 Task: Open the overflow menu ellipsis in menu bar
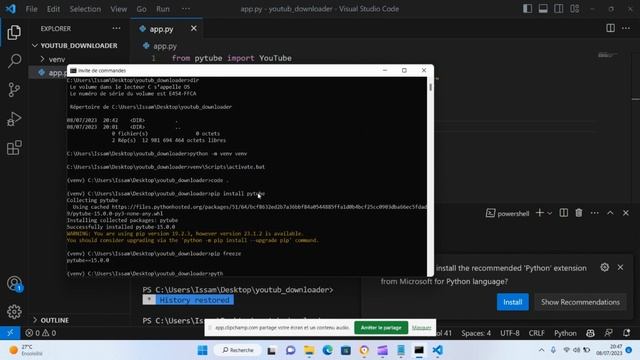pyautogui.click(x=185, y=9)
